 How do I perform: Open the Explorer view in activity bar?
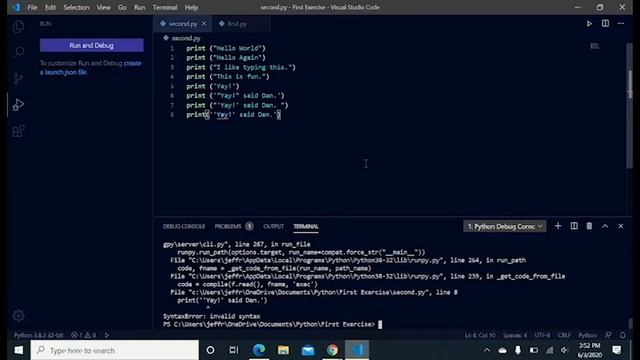click(18, 27)
